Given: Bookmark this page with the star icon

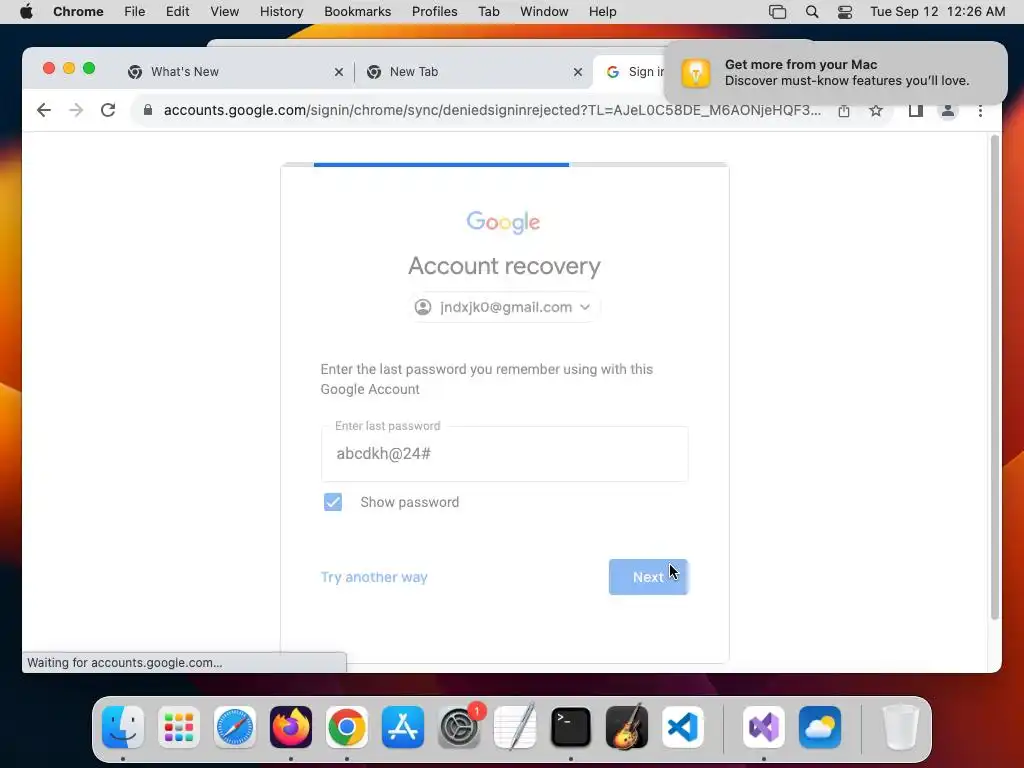Looking at the screenshot, I should (x=876, y=111).
